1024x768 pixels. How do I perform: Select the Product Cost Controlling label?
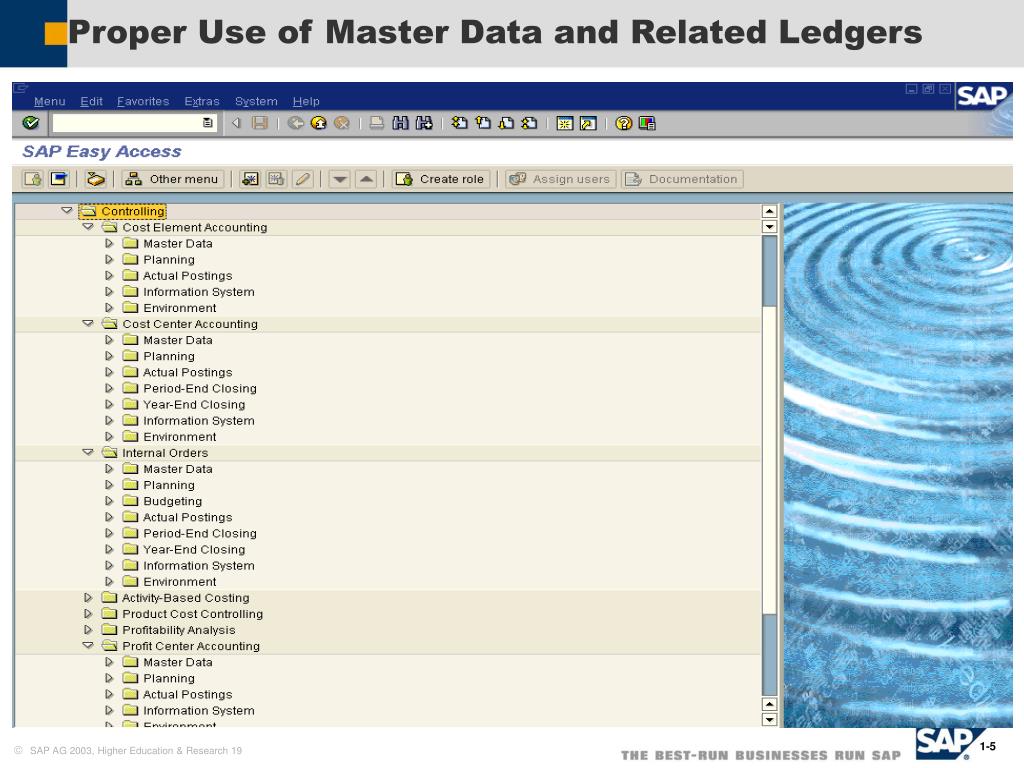(193, 614)
